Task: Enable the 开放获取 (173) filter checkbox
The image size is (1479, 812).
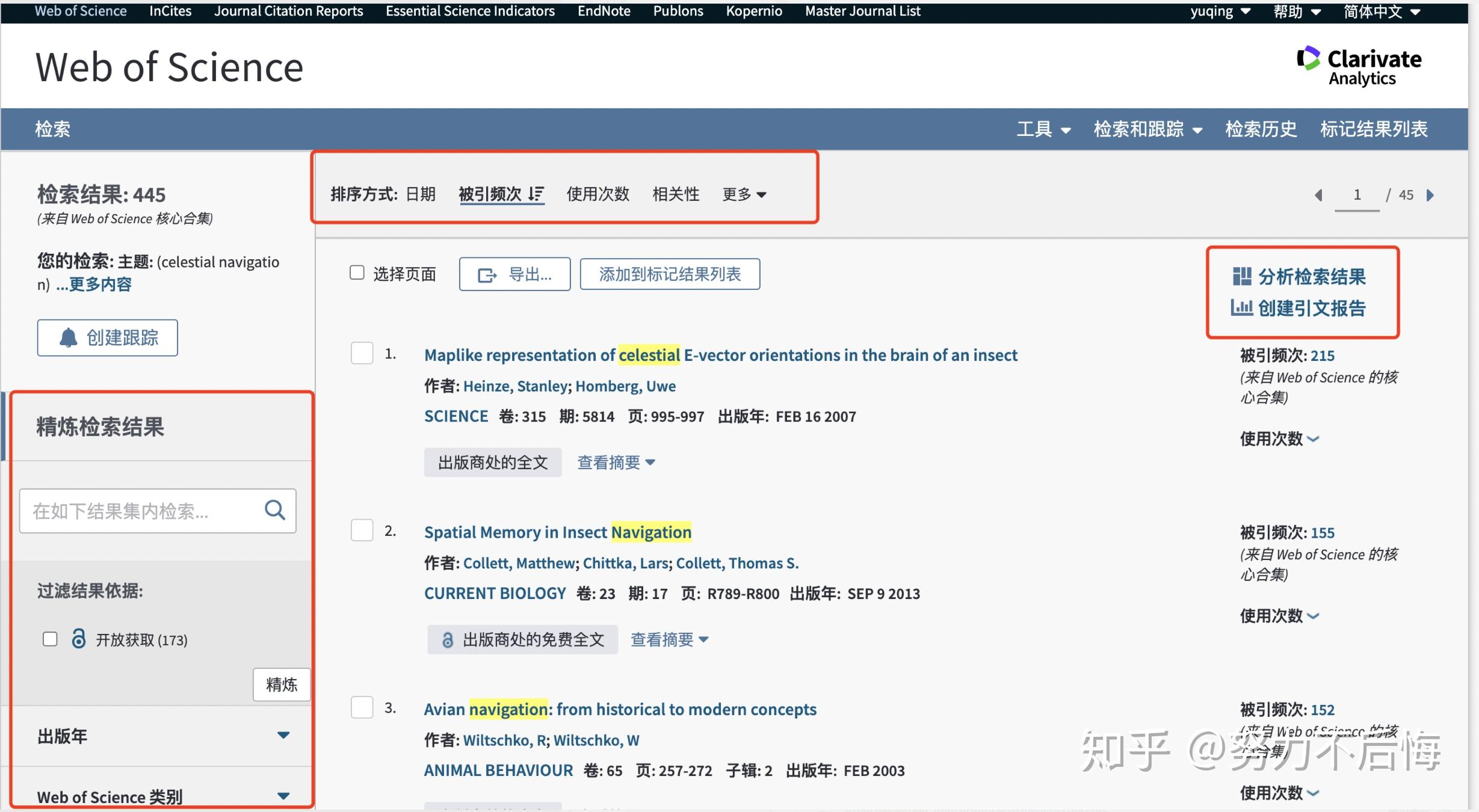Action: click(x=50, y=639)
